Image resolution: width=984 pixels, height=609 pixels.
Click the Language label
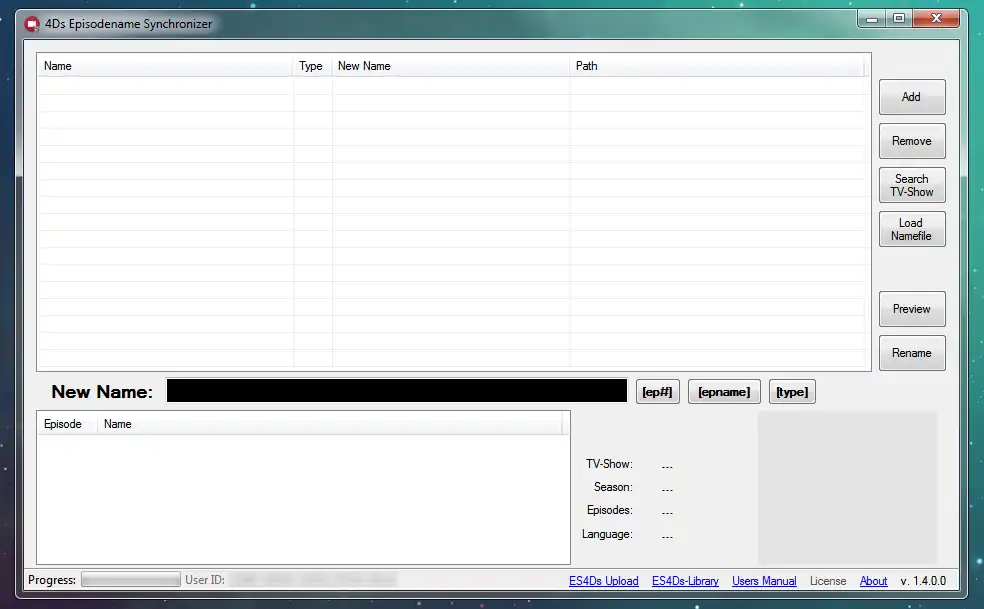(x=607, y=534)
